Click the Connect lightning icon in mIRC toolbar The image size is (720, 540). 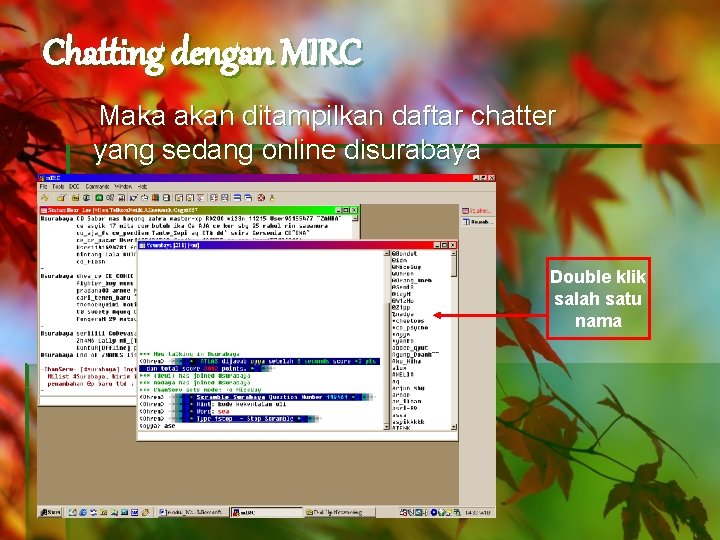(45, 198)
